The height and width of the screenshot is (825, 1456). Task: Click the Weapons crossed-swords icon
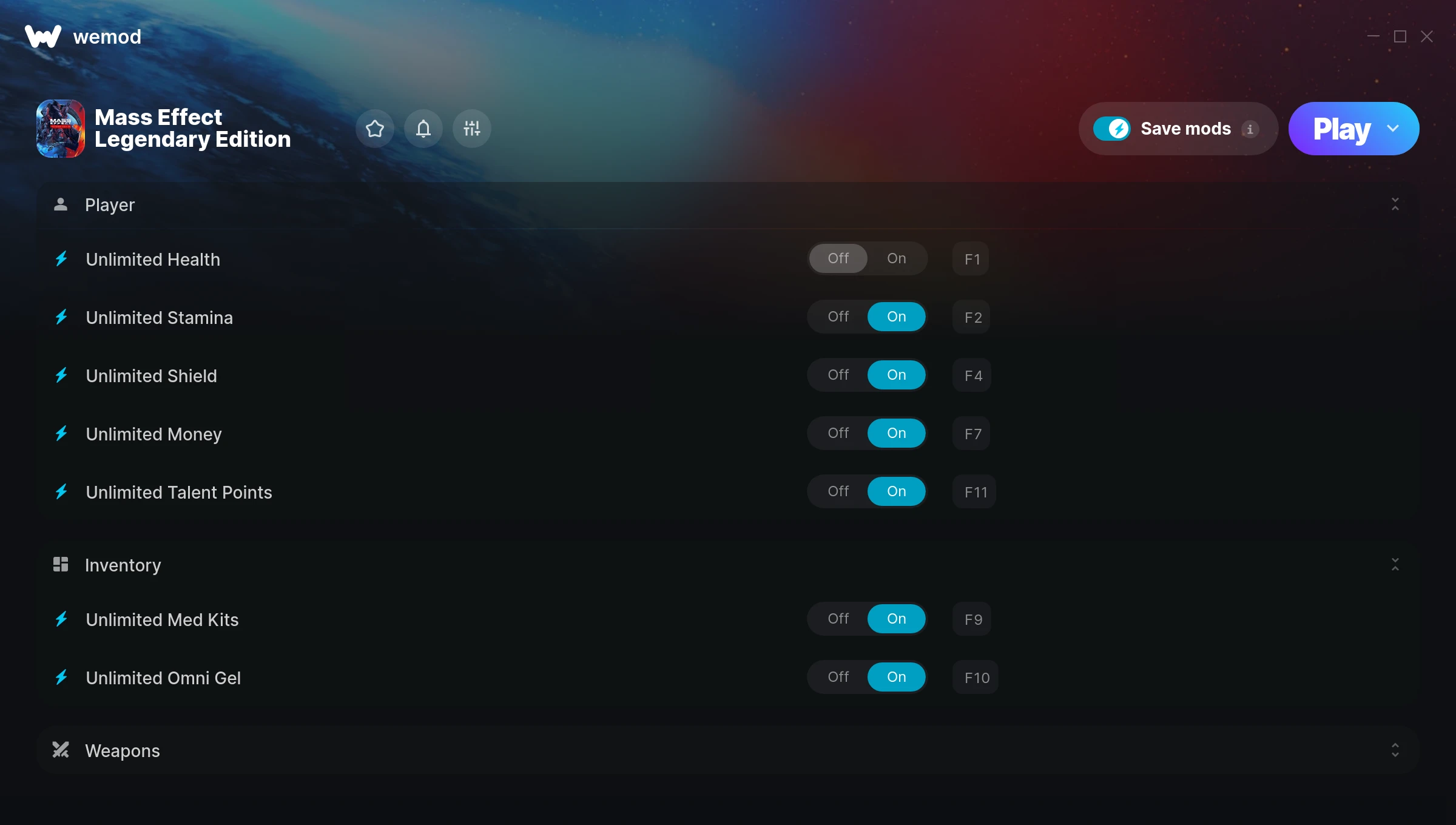(61, 750)
